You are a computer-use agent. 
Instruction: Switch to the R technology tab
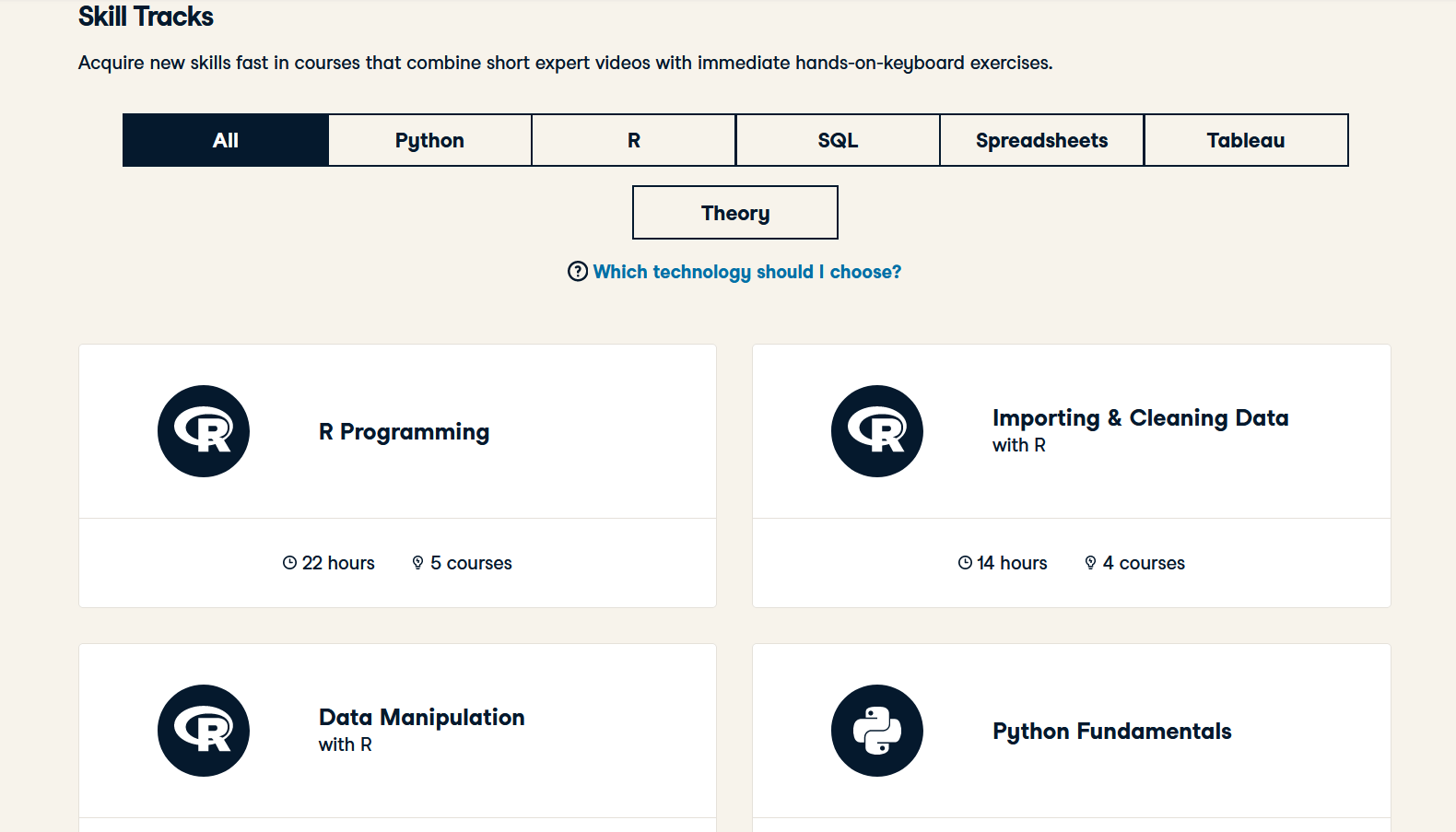pyautogui.click(x=634, y=140)
